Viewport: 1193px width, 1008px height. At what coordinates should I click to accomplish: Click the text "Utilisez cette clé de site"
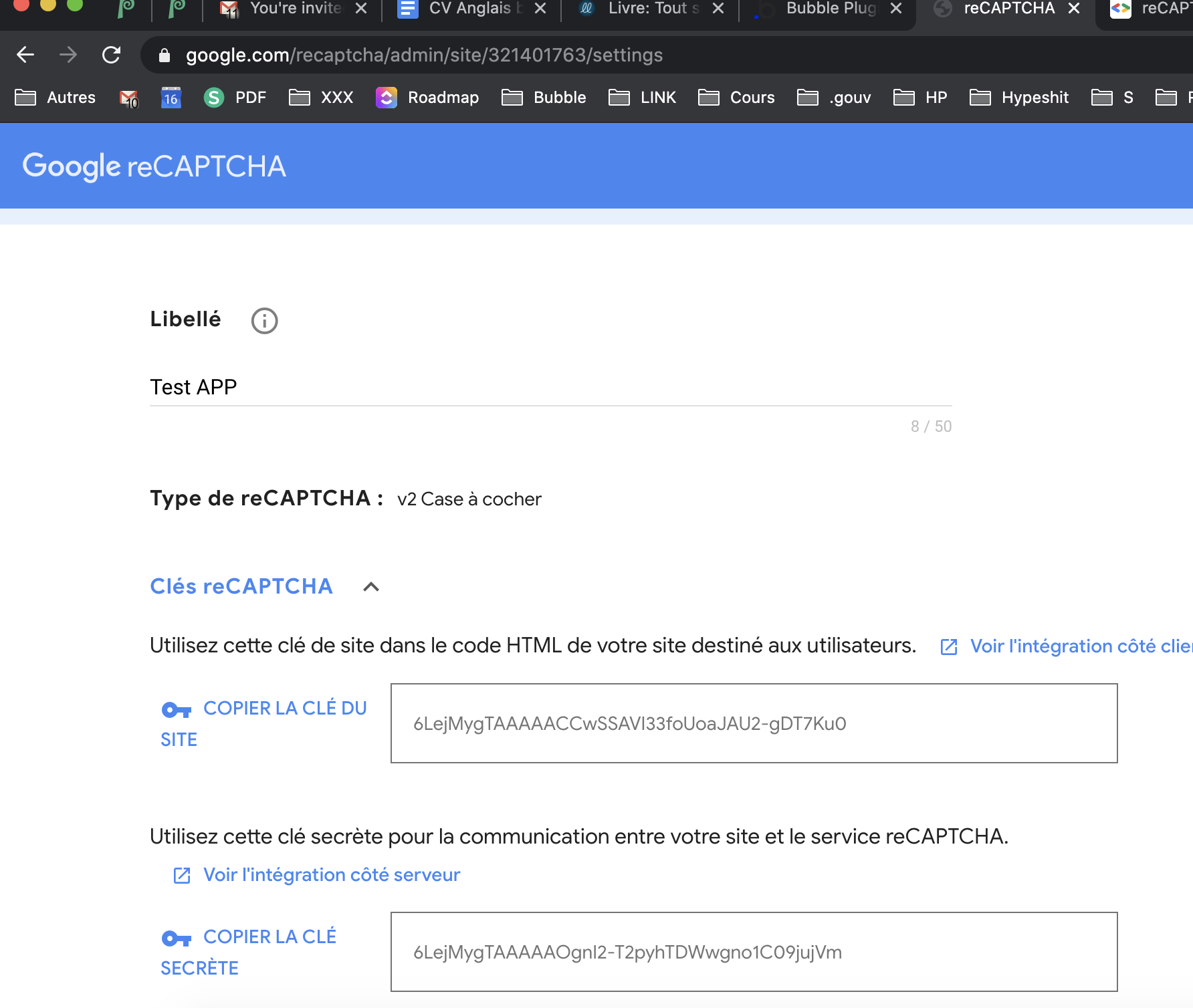coord(262,646)
